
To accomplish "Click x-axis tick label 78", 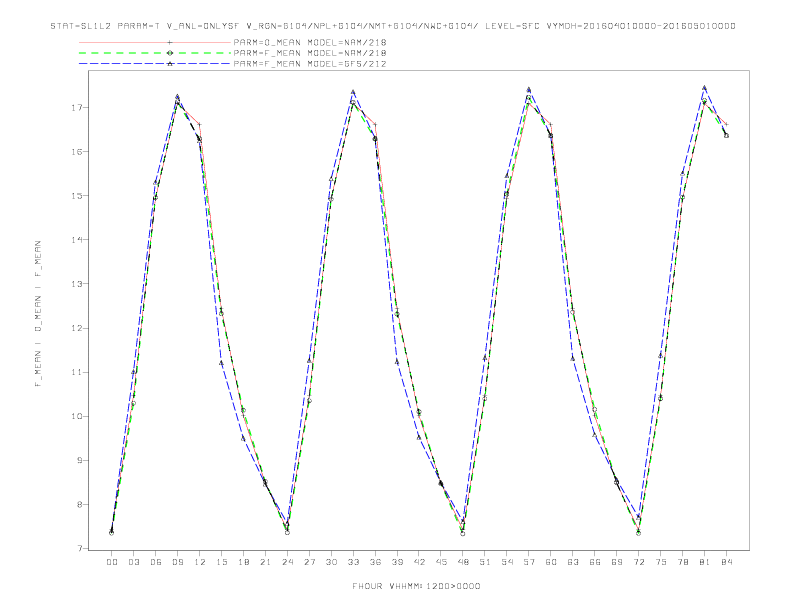I will point(683,562).
